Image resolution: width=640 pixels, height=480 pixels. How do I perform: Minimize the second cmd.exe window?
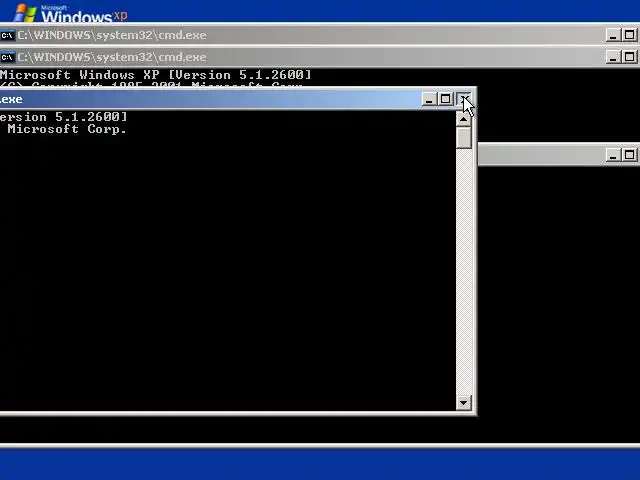pos(613,57)
